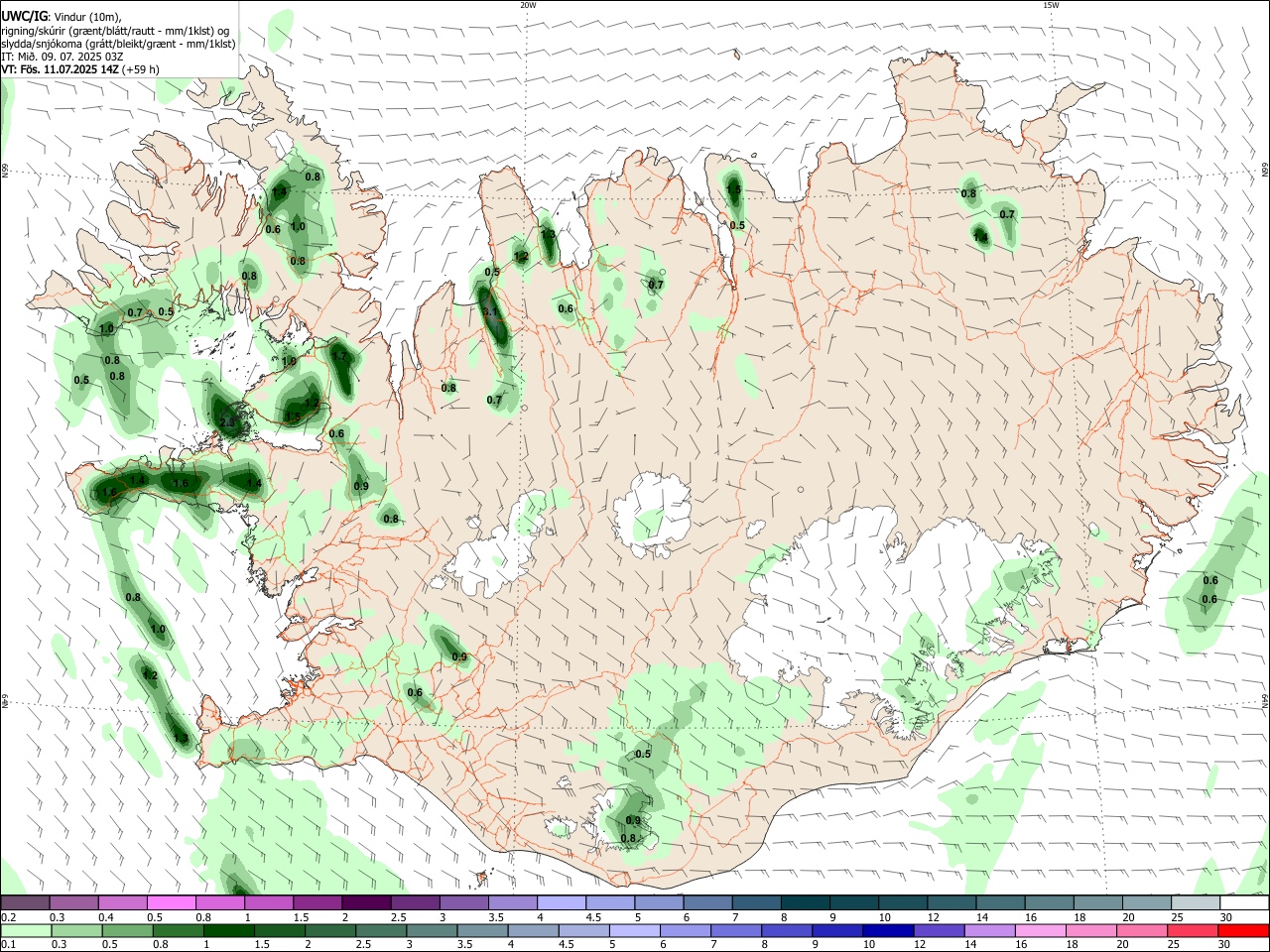Select the bright red swatch of rain legend

(1243, 930)
